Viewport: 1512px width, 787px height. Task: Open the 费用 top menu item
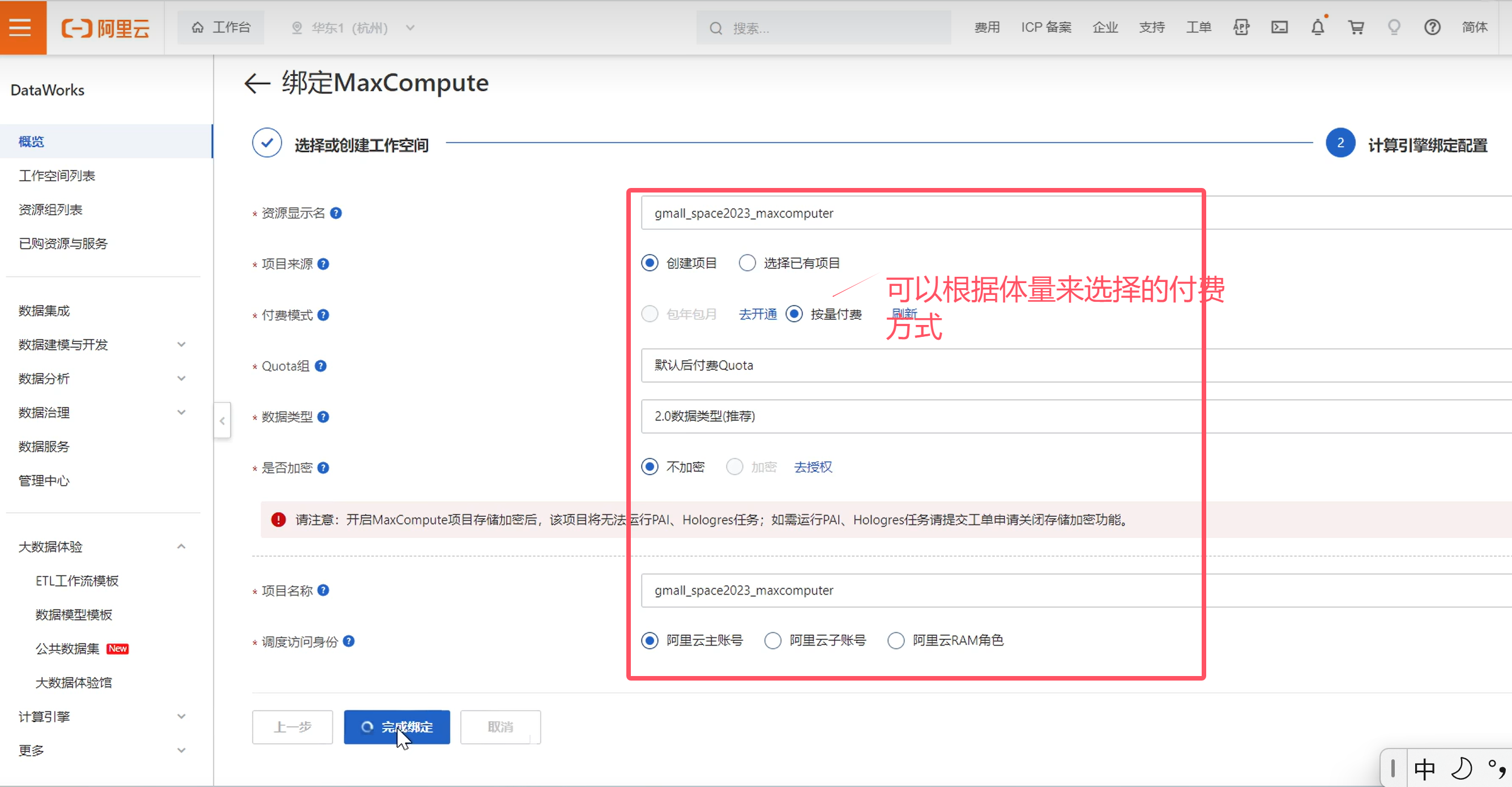click(986, 27)
